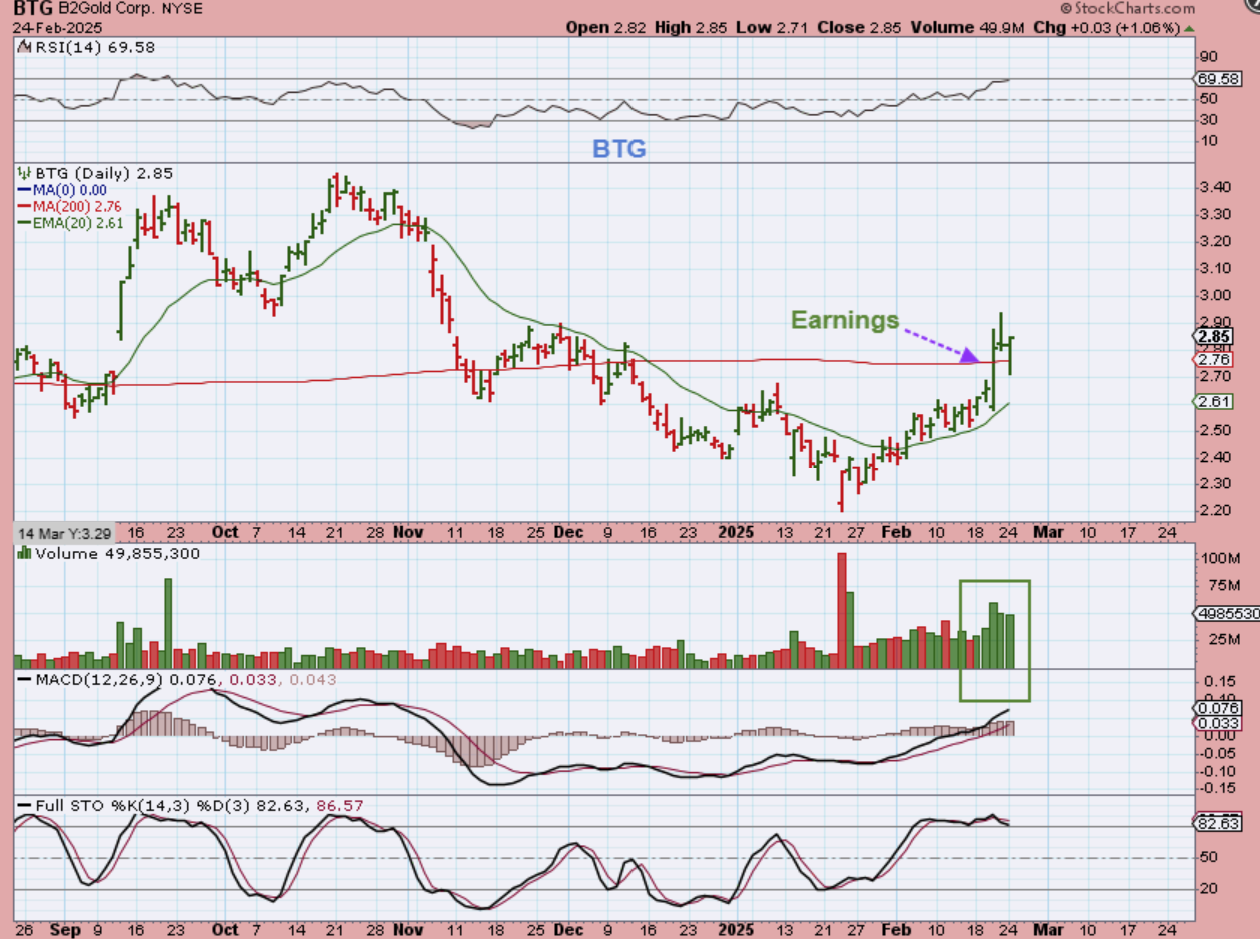Click the tallest red volume bar
Viewport: 1260px width, 939px height.
842,610
